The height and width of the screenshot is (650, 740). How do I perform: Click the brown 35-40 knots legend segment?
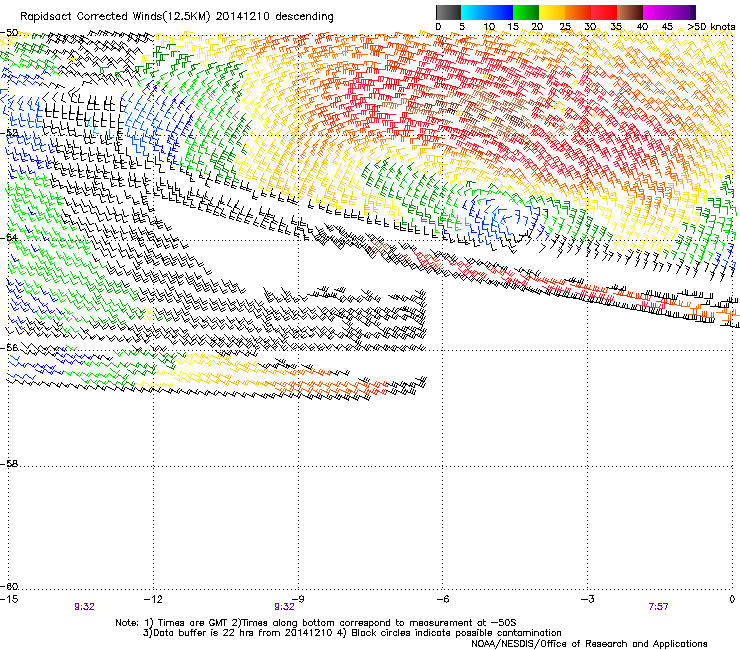click(x=630, y=12)
